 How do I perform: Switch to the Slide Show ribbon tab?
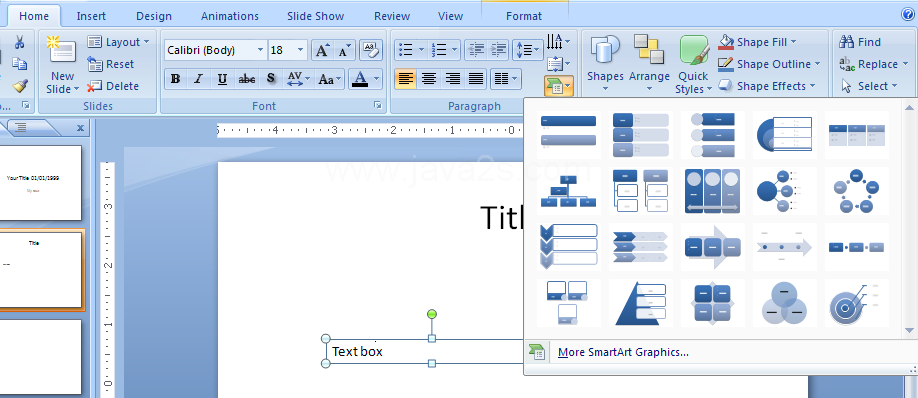coord(316,16)
